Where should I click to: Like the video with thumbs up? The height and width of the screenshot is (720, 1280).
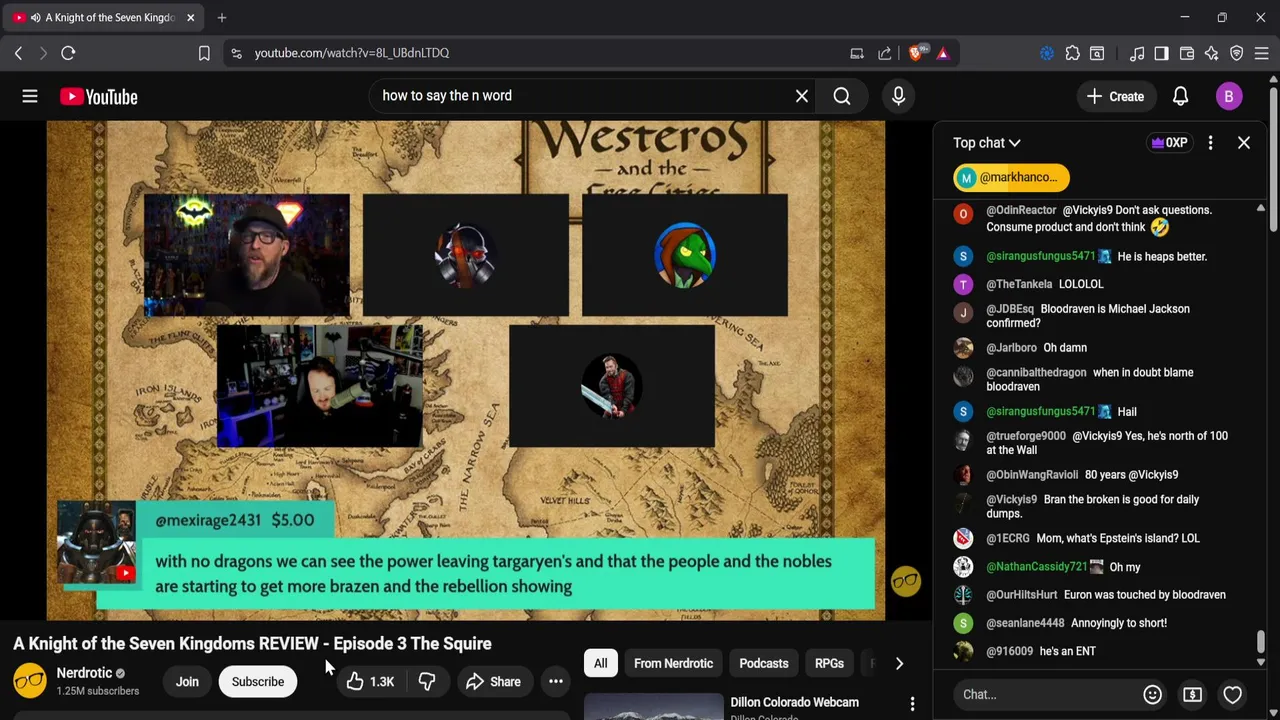tap(371, 682)
